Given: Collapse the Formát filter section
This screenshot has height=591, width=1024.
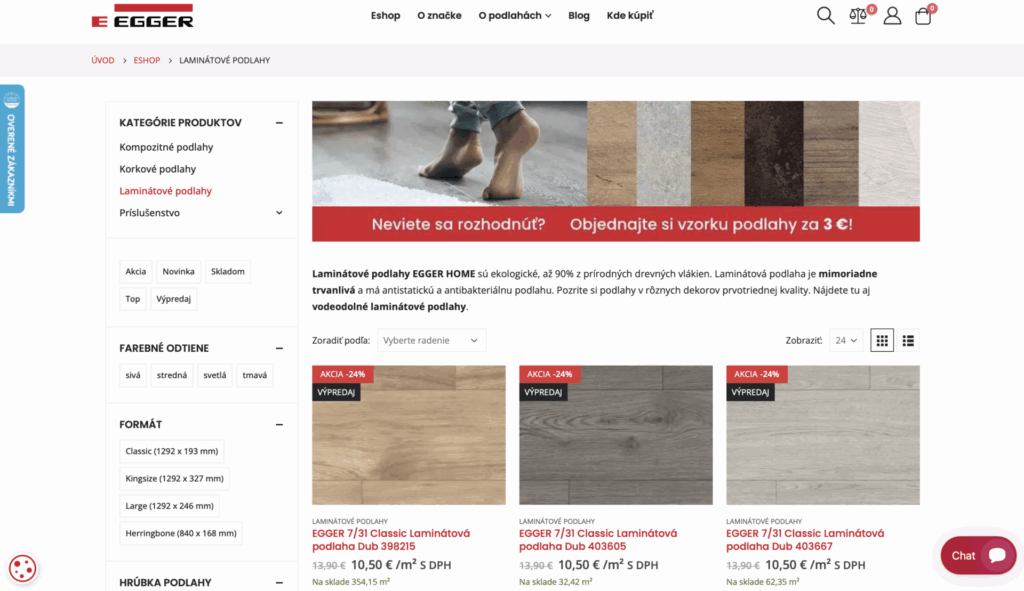Looking at the screenshot, I should (x=279, y=424).
